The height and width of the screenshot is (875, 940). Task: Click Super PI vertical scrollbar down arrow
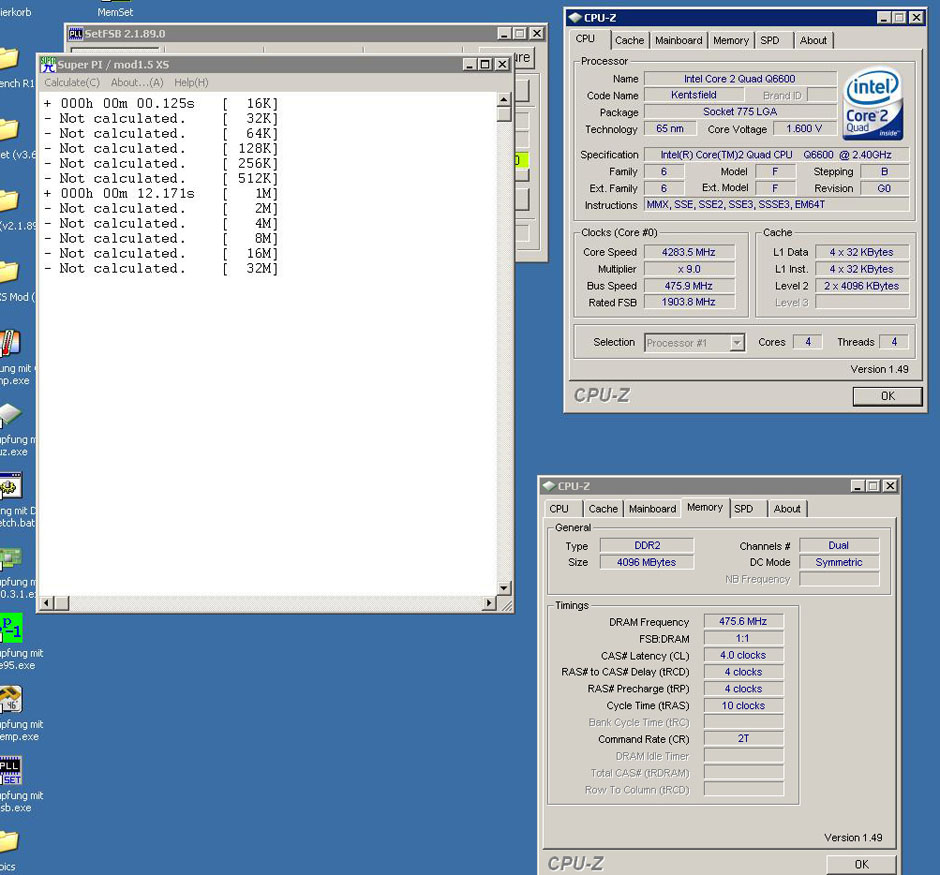pos(504,588)
